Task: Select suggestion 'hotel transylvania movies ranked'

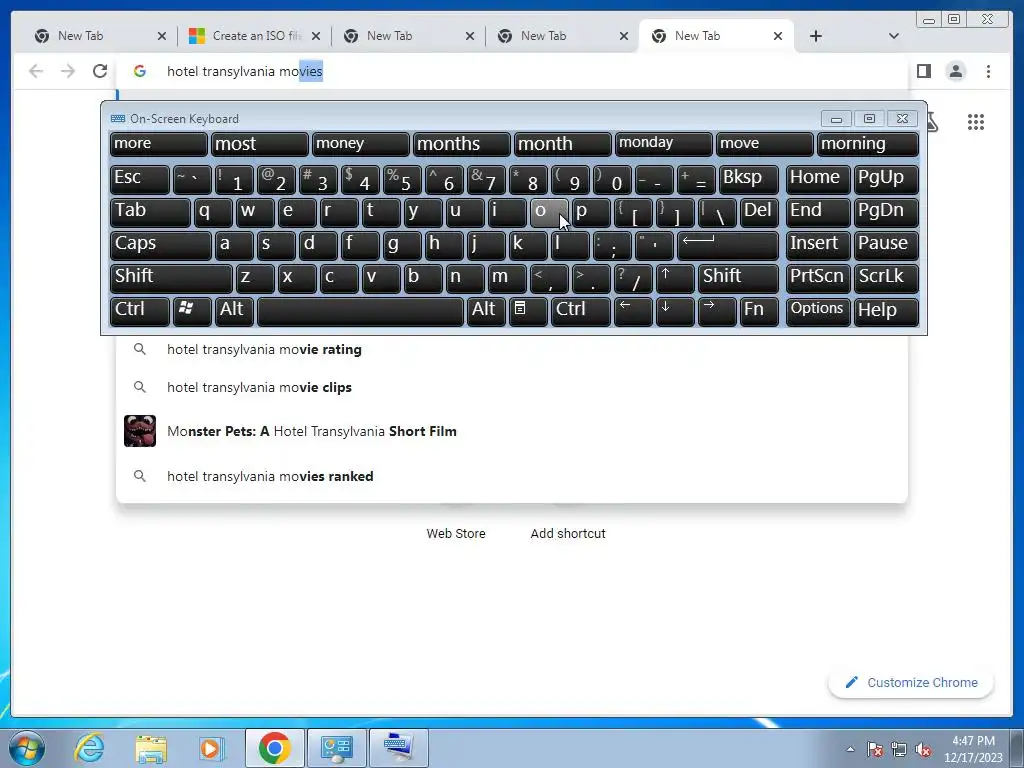Action: pos(512,476)
